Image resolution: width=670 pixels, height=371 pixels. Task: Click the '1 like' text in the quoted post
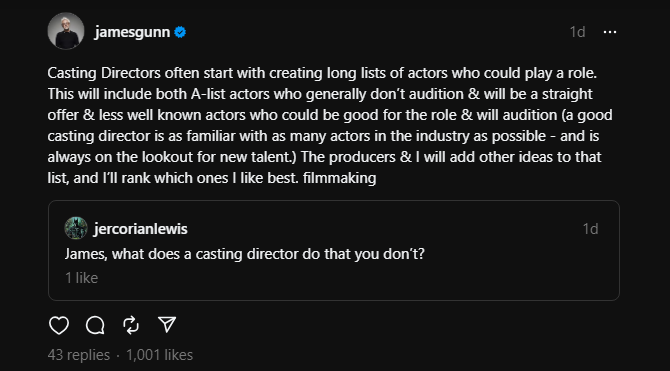(x=82, y=278)
